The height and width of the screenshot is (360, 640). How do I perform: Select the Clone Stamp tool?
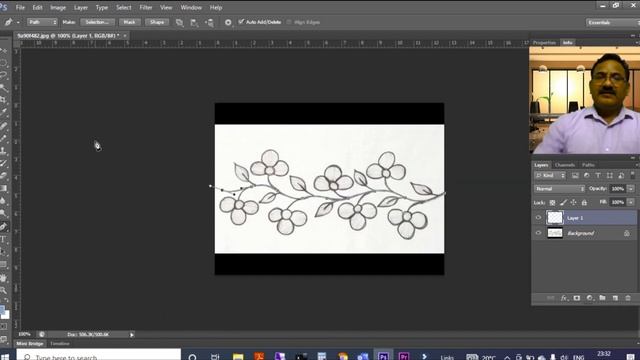(3, 151)
